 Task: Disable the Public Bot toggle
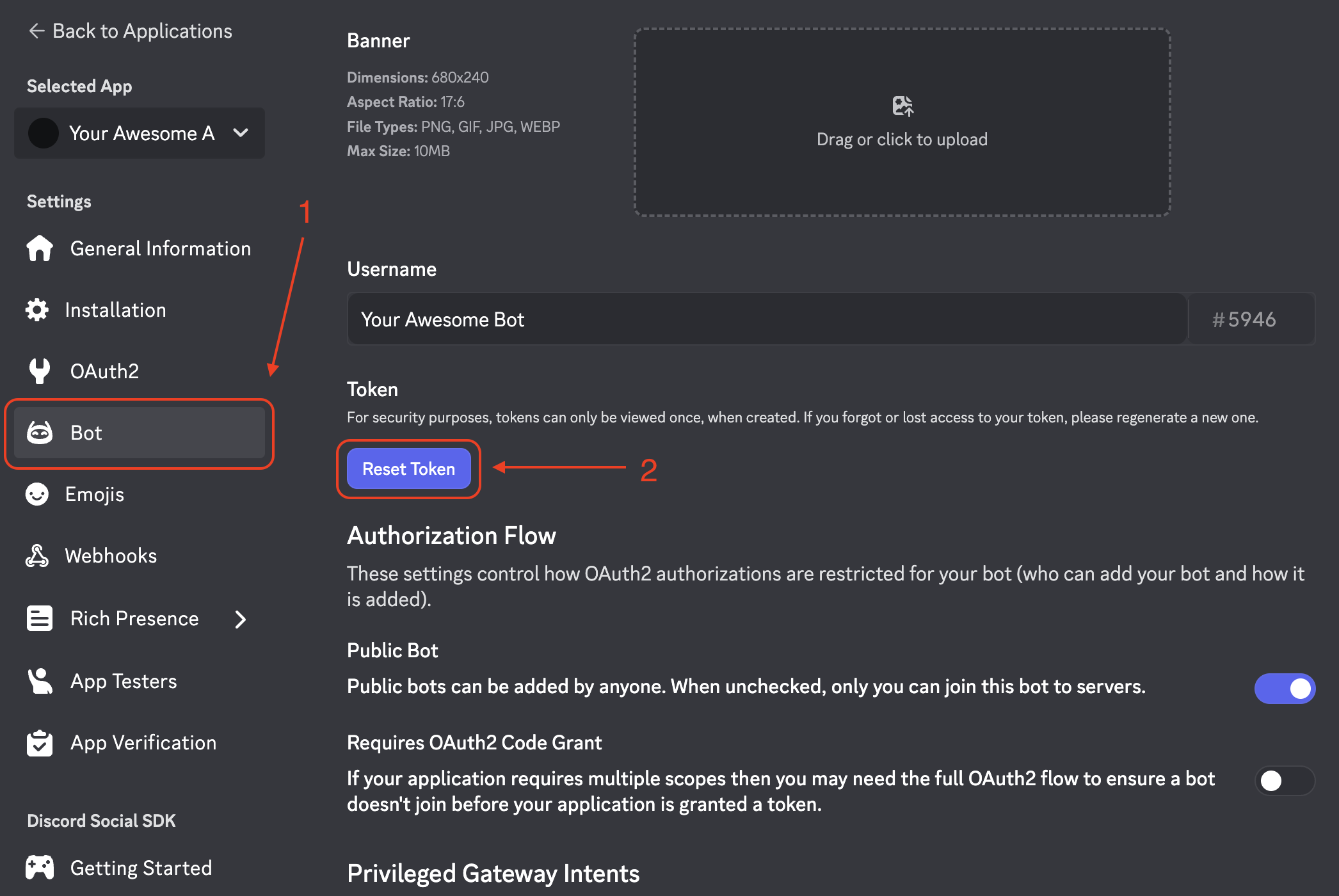coord(1284,689)
